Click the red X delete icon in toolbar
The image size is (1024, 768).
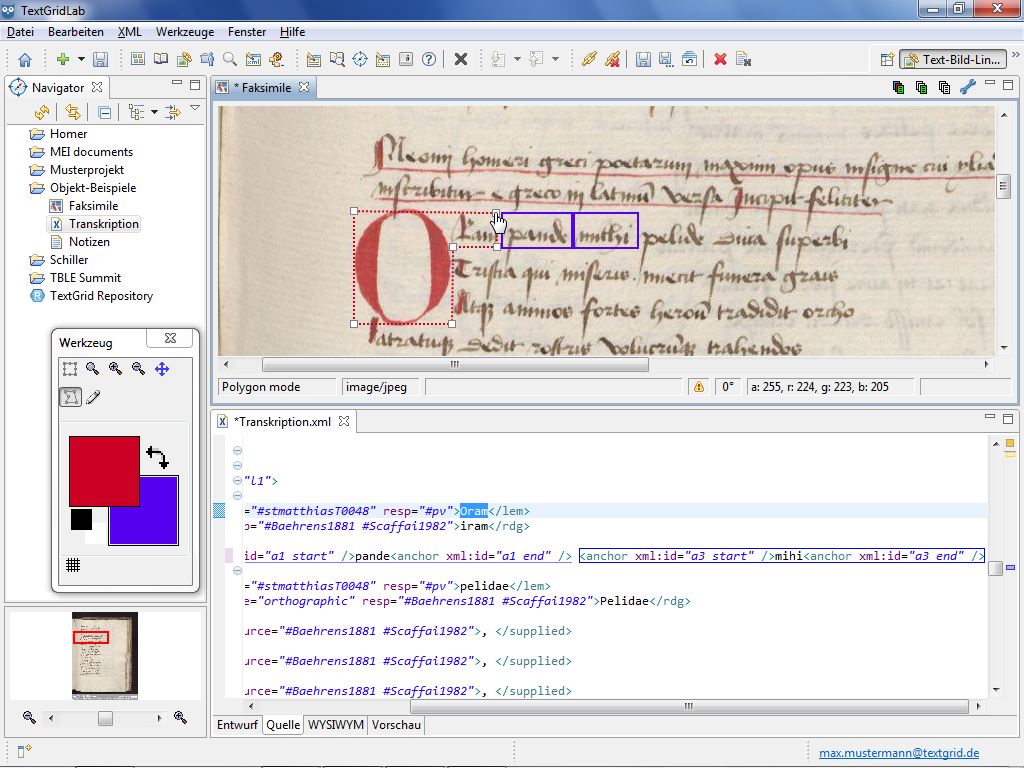tap(720, 60)
